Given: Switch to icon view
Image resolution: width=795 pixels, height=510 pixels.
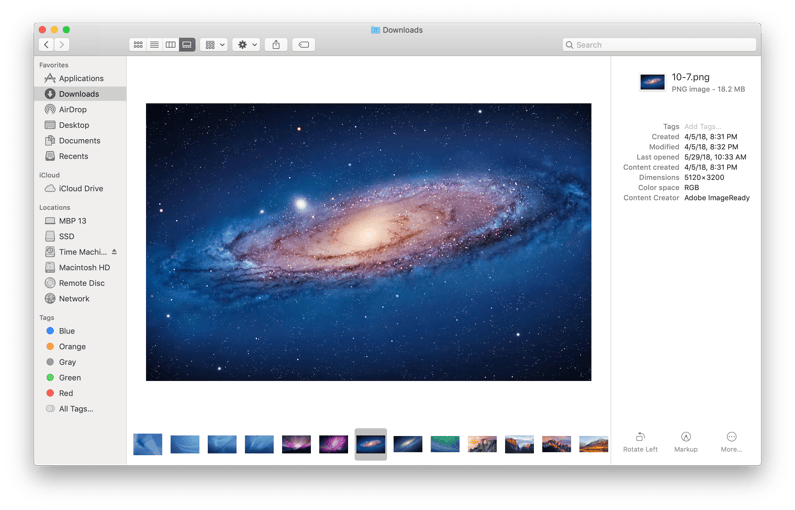Looking at the screenshot, I should point(138,45).
